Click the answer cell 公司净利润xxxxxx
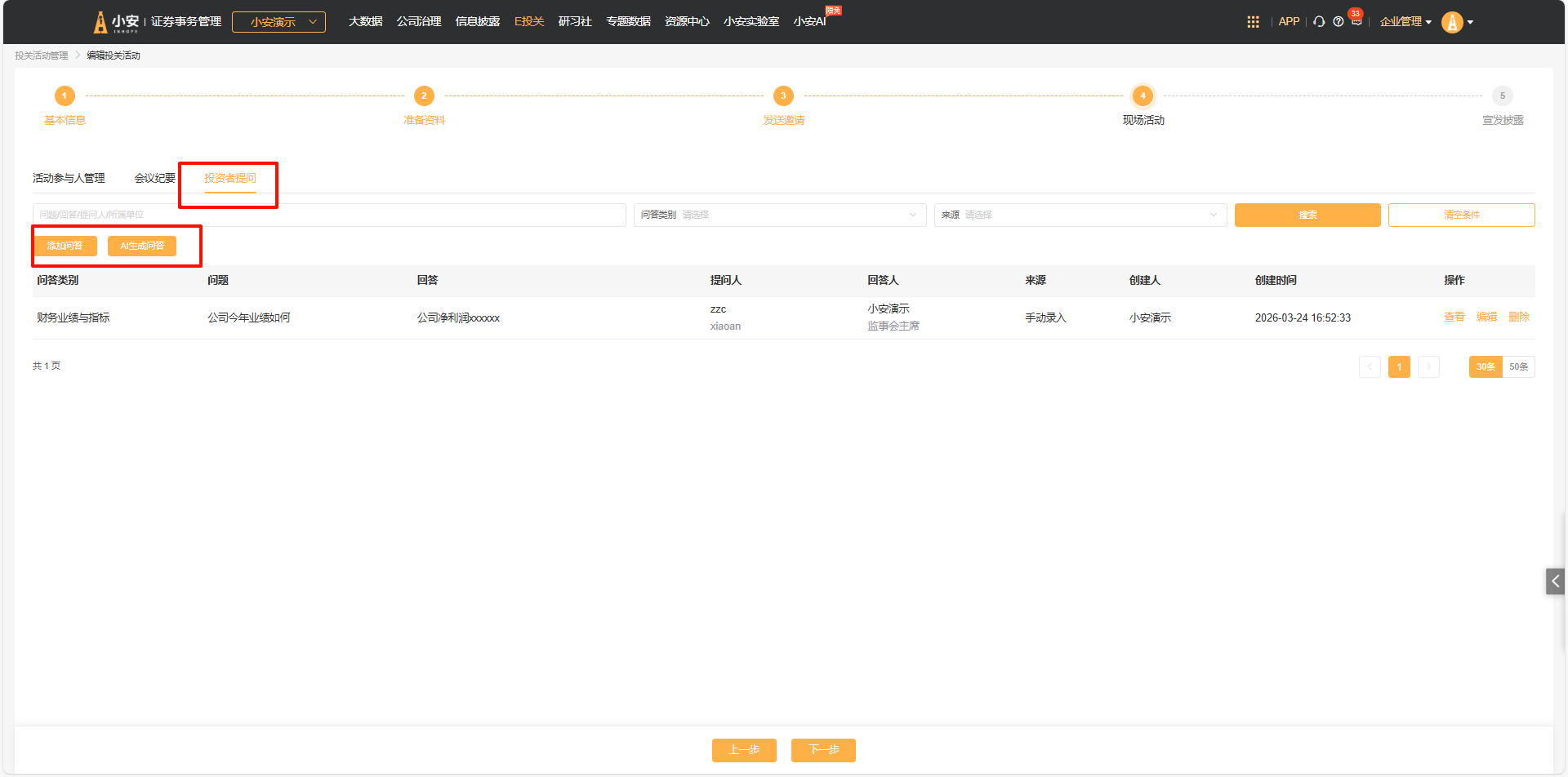The height and width of the screenshot is (777, 1568). tap(458, 317)
